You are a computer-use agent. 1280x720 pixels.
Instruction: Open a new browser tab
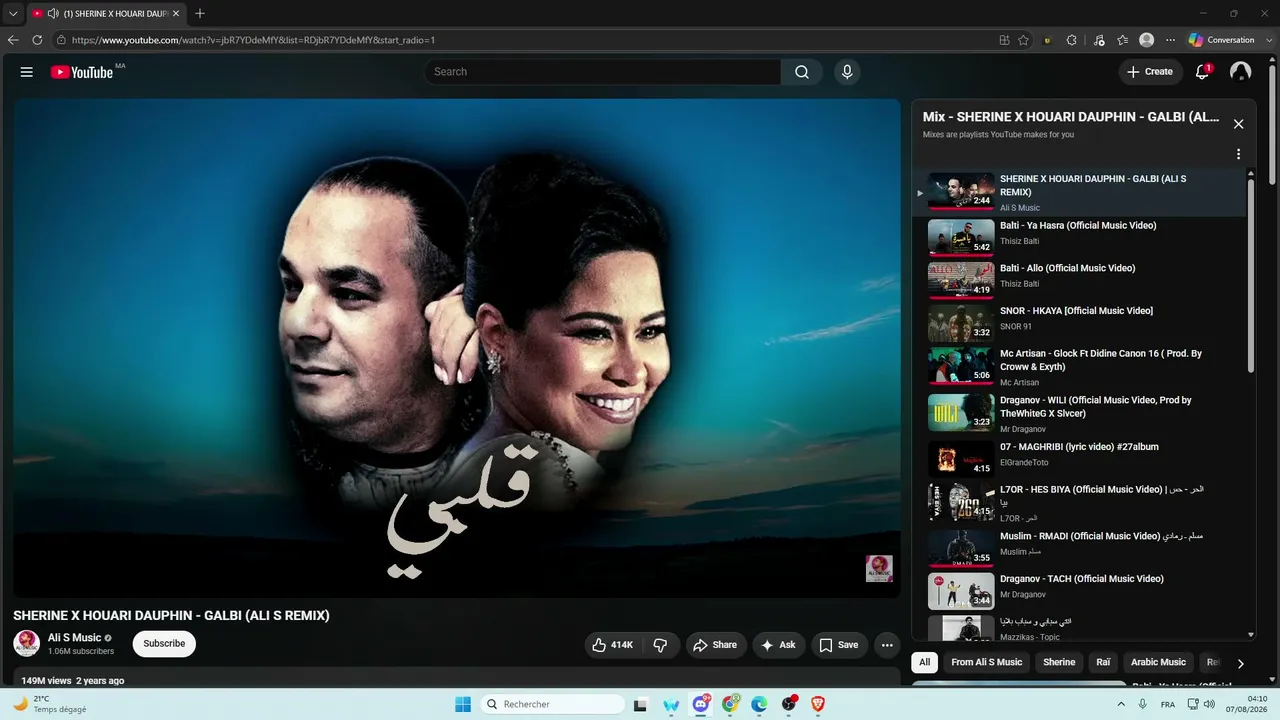200,14
